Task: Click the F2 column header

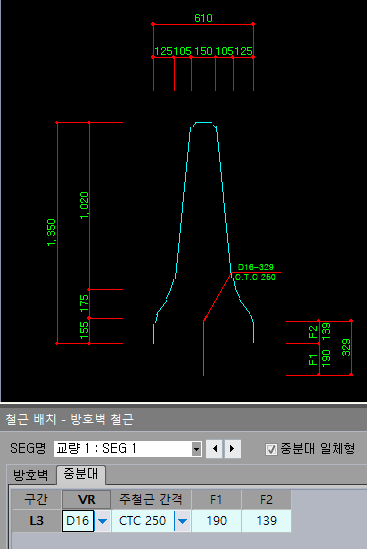Action: tap(266, 500)
